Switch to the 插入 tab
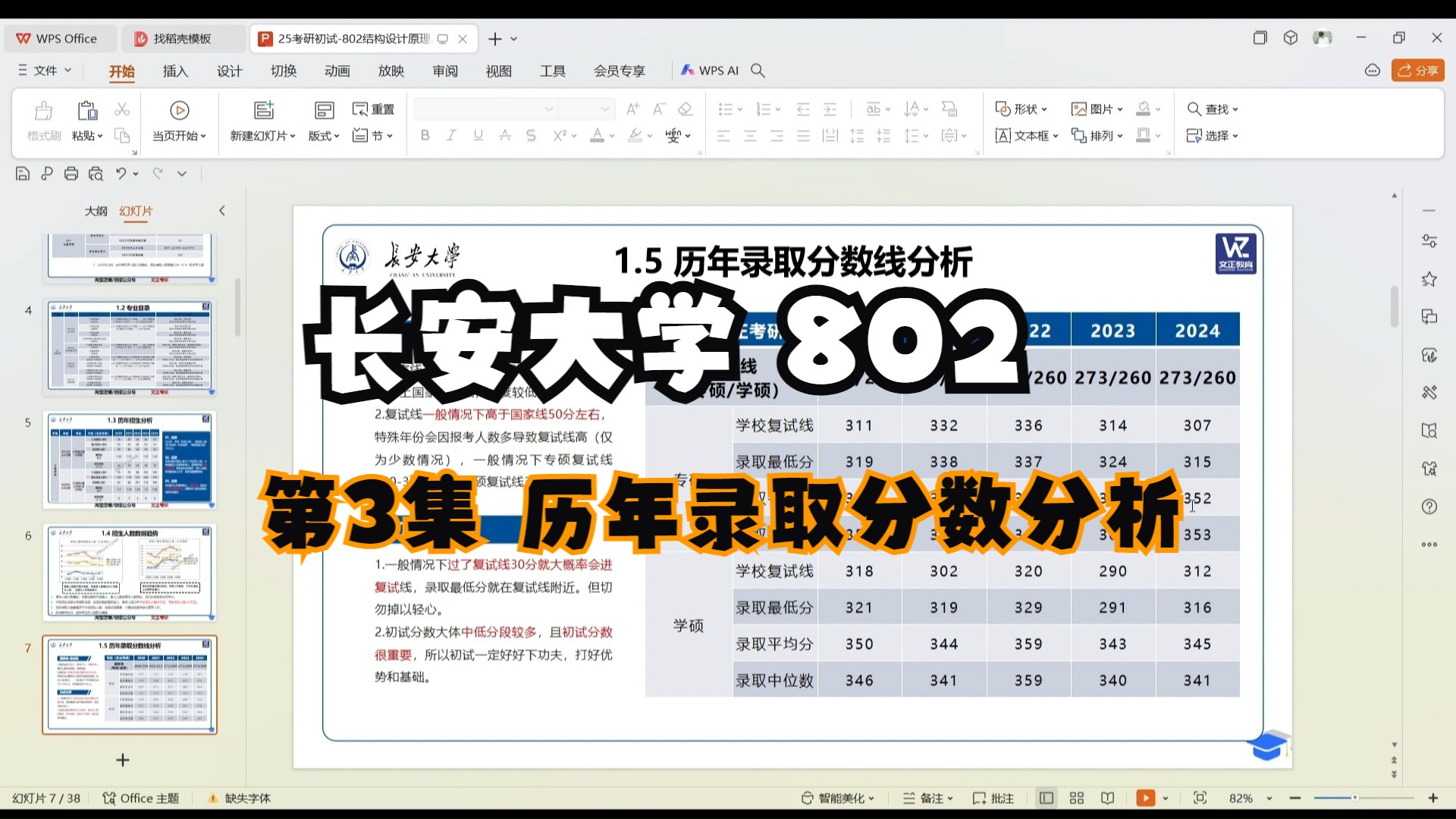This screenshot has width=1456, height=819. (175, 71)
